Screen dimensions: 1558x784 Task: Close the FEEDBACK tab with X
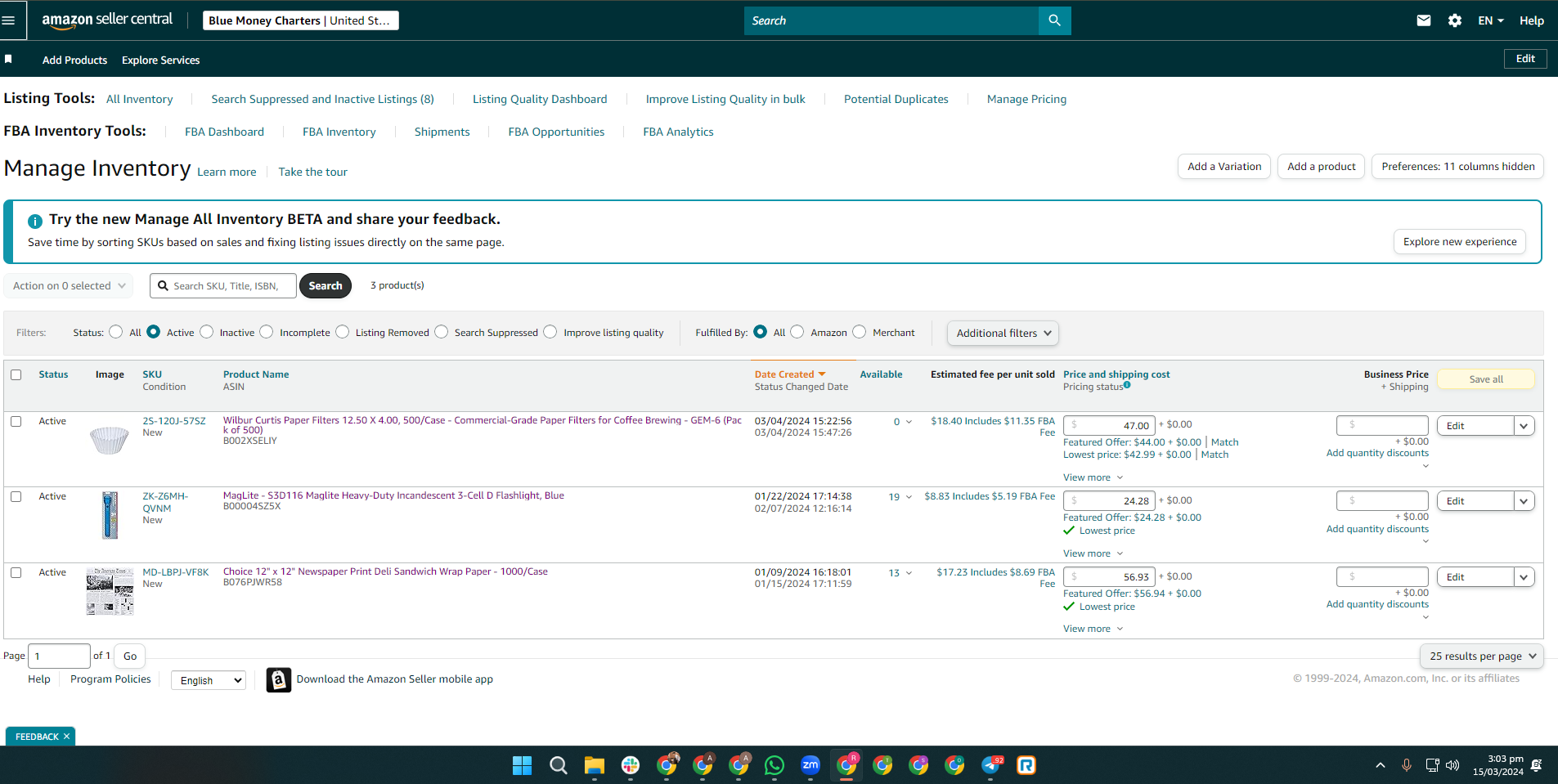click(66, 737)
